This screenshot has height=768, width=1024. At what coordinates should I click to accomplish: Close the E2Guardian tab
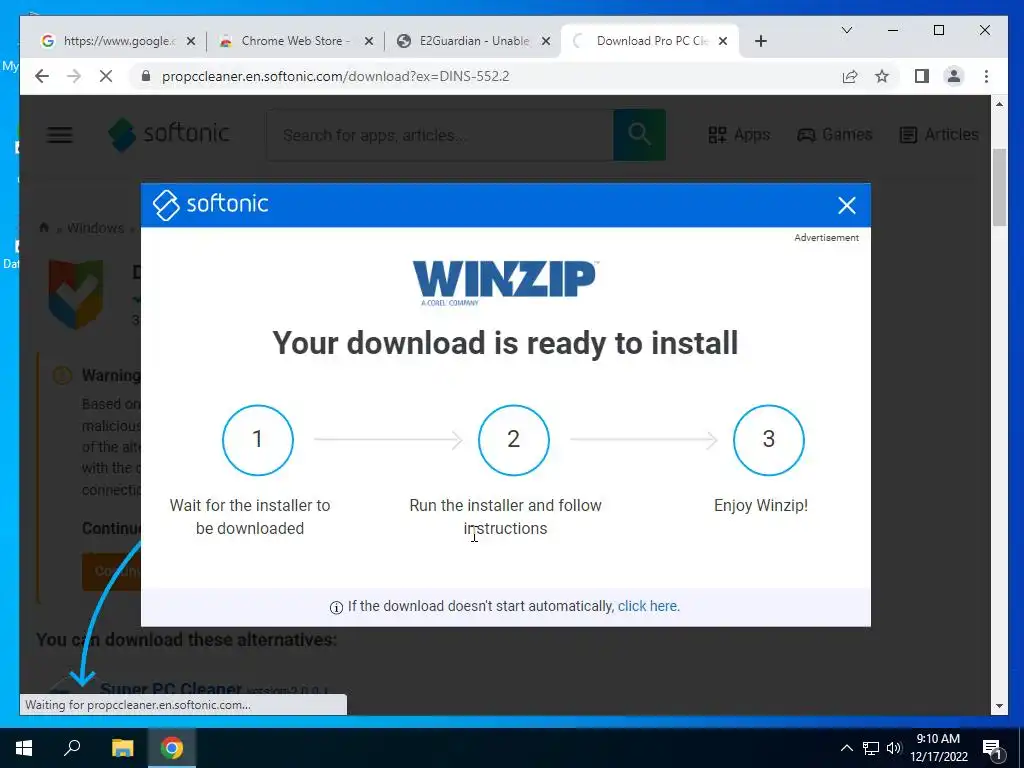click(546, 41)
